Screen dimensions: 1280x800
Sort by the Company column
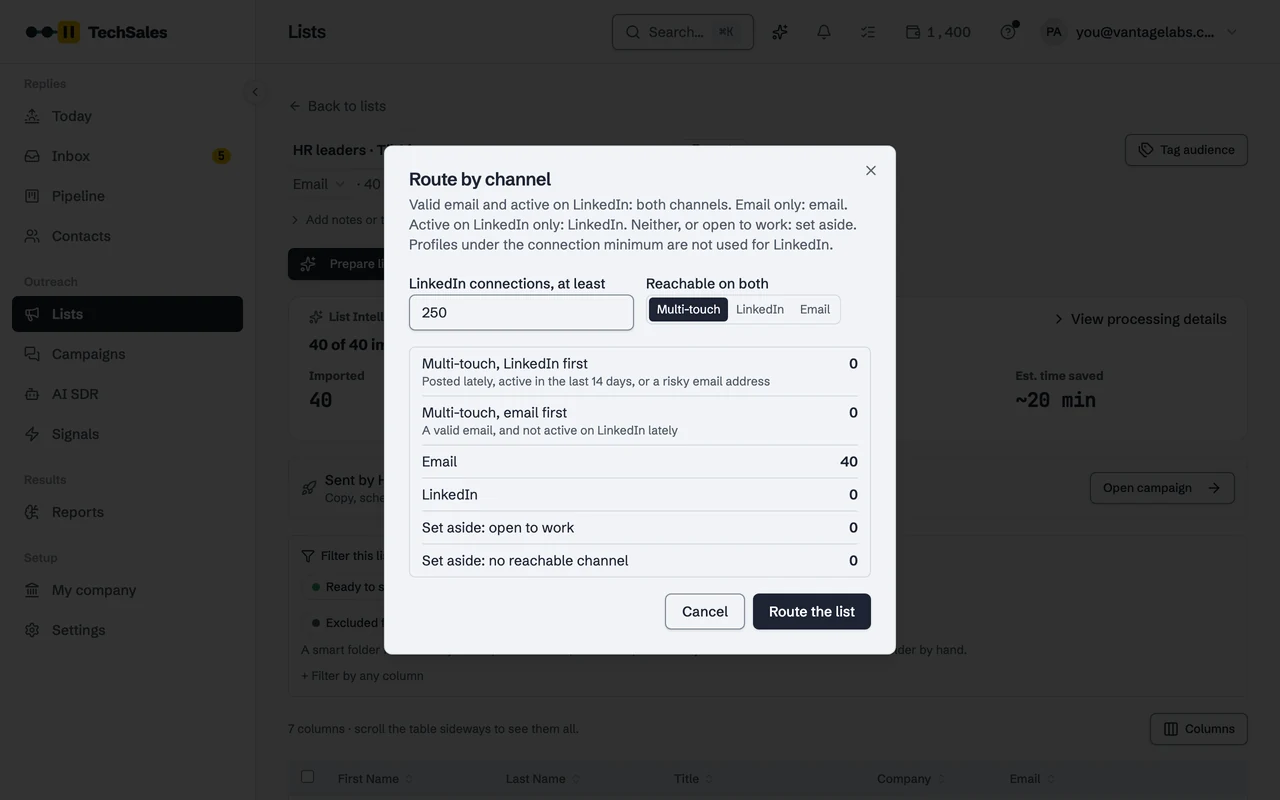910,779
